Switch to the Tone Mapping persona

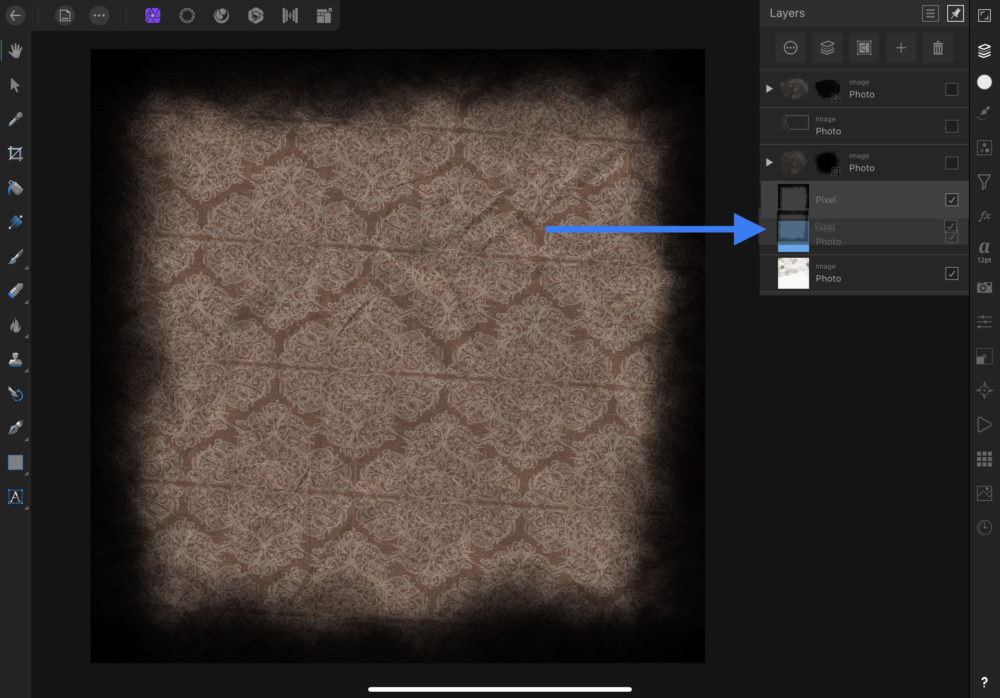(290, 15)
